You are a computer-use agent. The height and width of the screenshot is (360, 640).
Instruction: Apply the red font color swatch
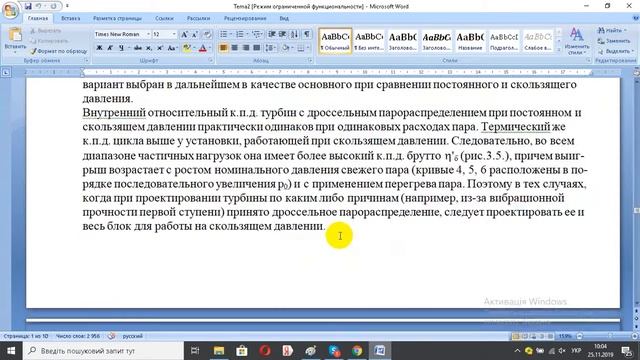point(202,48)
